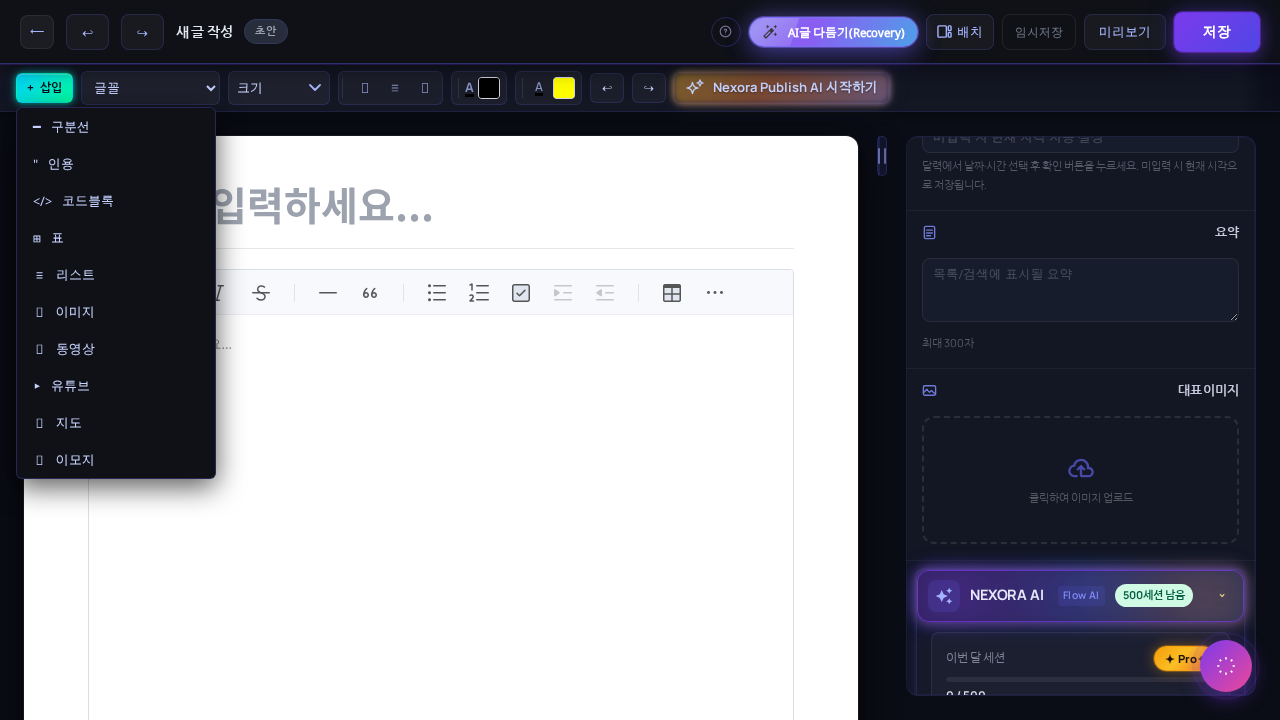Choose 이모지 from the insert menu
The height and width of the screenshot is (720, 1280).
(x=116, y=460)
